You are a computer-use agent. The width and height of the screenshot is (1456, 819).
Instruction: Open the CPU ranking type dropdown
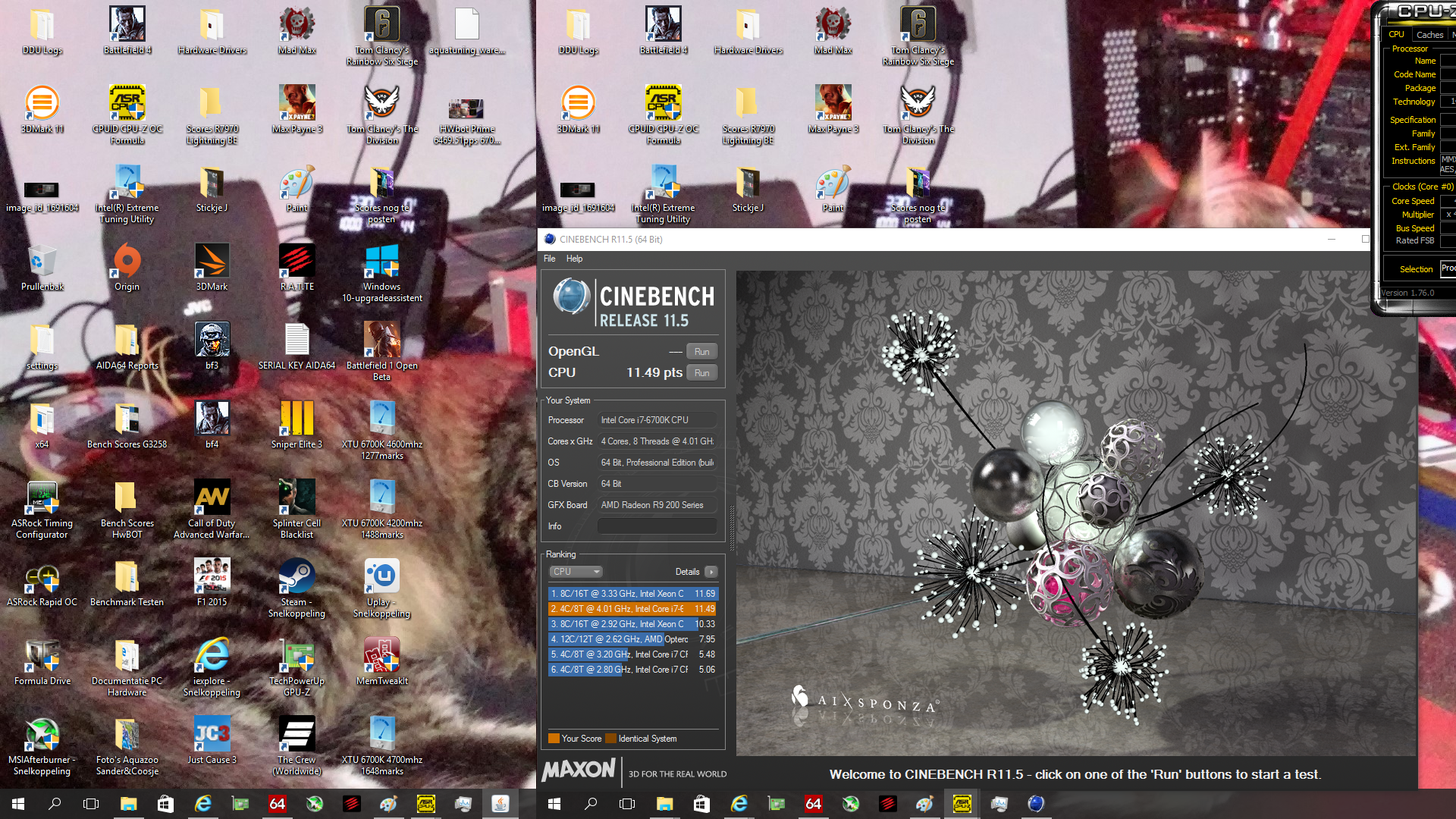[x=576, y=572]
